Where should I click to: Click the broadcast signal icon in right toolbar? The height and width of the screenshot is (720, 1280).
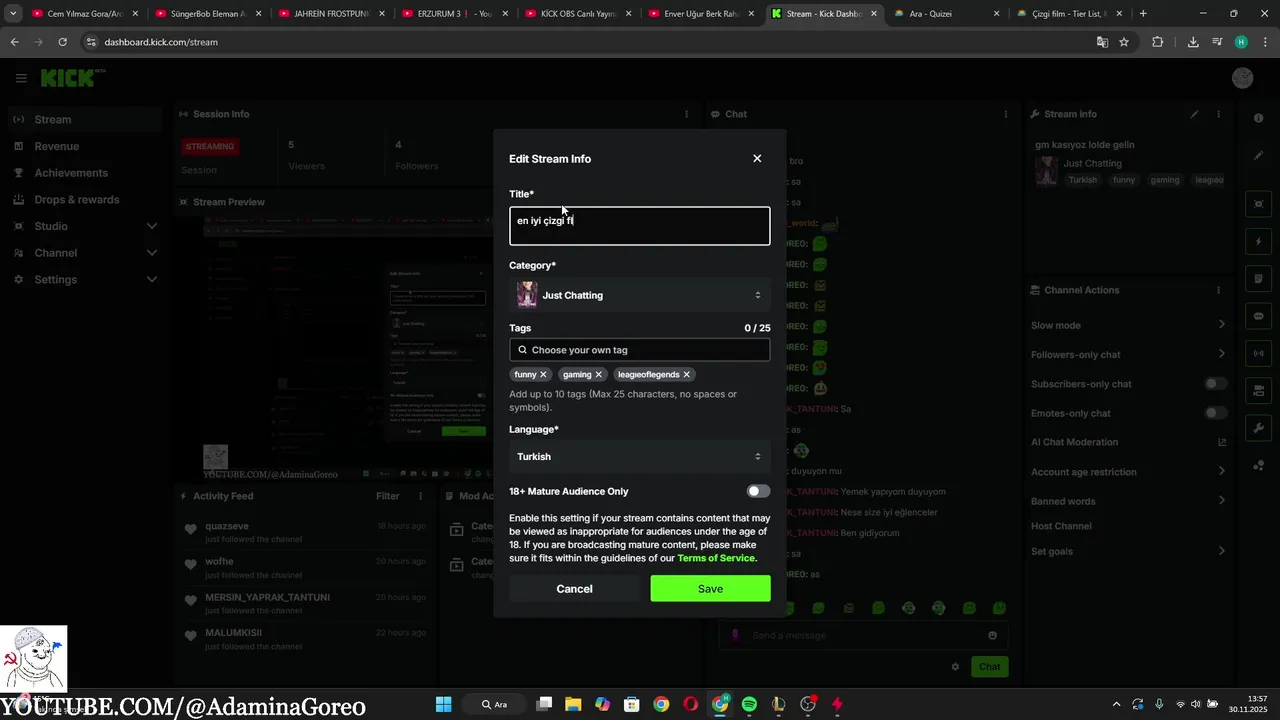click(1258, 353)
